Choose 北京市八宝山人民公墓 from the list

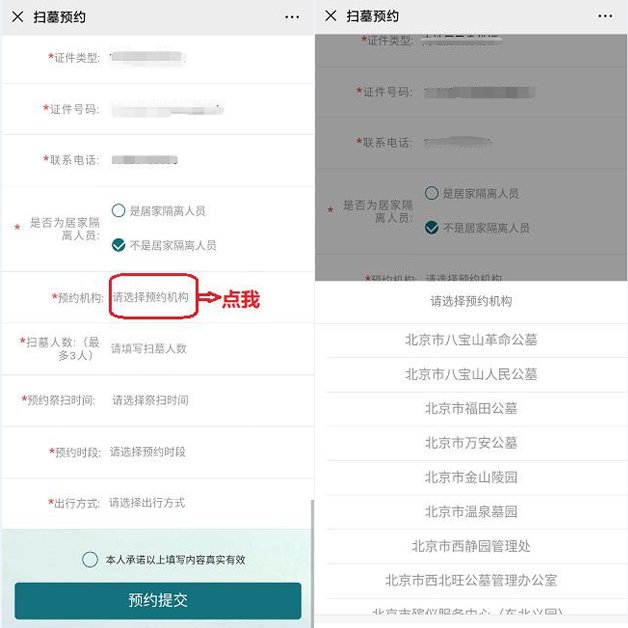tap(471, 374)
